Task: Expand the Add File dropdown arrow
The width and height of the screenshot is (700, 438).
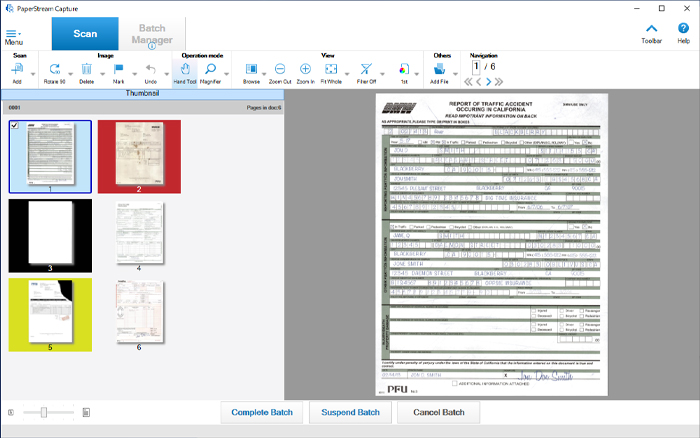Action: tap(455, 74)
